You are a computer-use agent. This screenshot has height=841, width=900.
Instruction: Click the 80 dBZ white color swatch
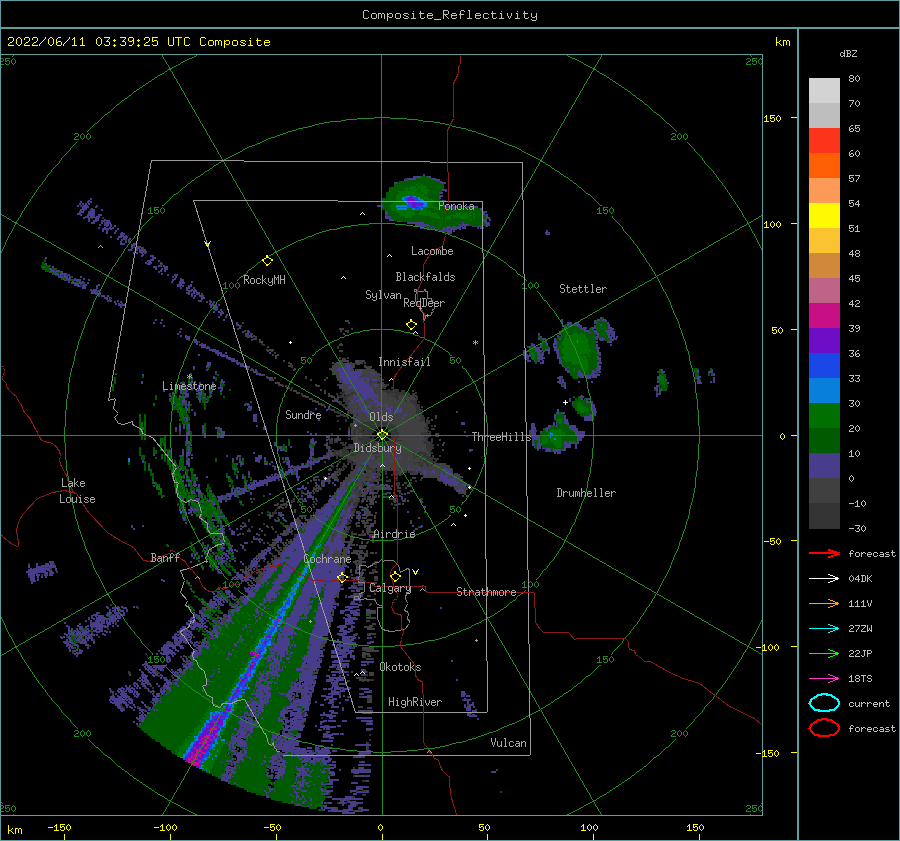824,90
